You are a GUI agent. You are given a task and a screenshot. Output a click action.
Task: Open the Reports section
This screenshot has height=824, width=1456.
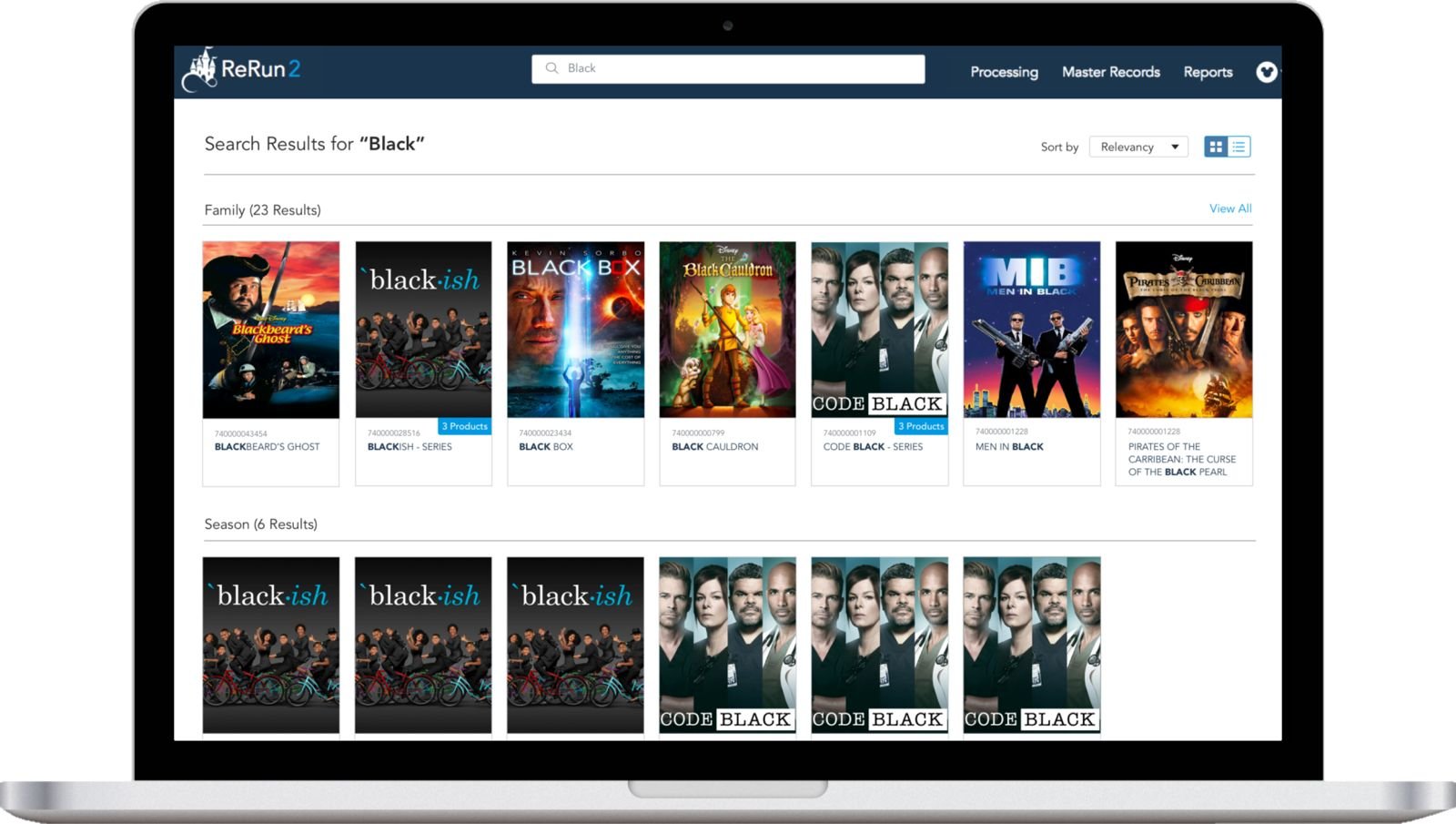(1208, 72)
